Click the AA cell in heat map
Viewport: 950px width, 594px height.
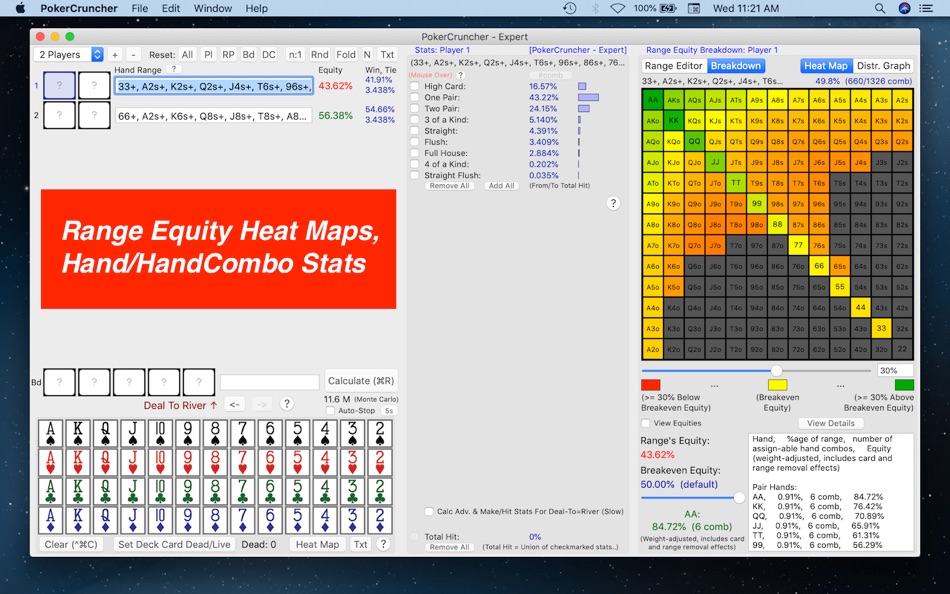pyautogui.click(x=652, y=100)
